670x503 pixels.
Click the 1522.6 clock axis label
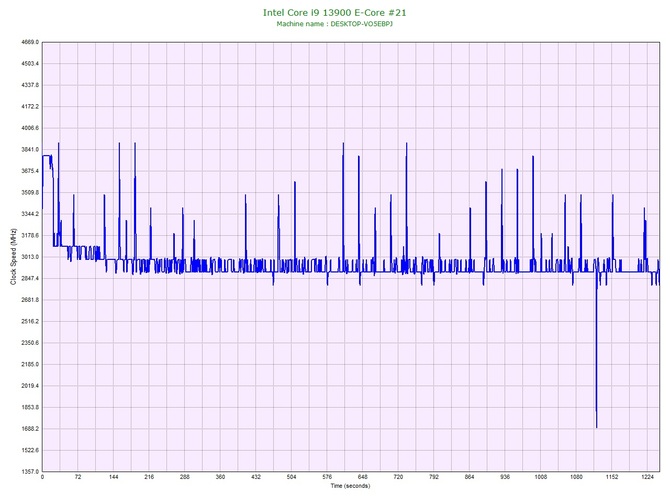(30, 450)
